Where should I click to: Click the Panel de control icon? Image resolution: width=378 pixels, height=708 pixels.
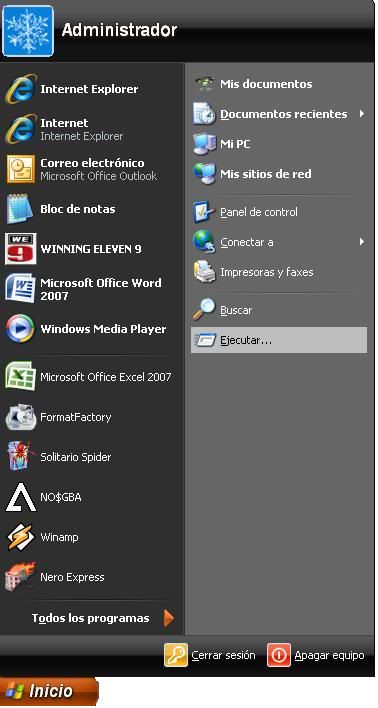[x=205, y=212]
